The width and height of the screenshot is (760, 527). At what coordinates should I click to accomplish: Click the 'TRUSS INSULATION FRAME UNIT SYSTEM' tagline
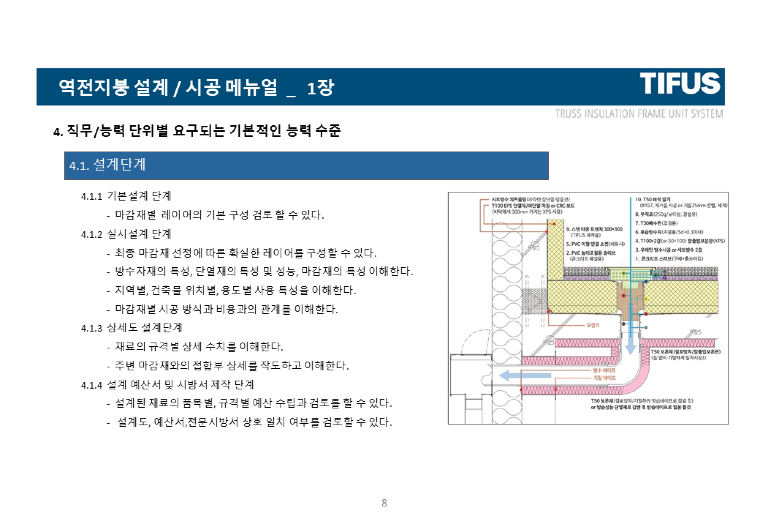click(x=638, y=113)
